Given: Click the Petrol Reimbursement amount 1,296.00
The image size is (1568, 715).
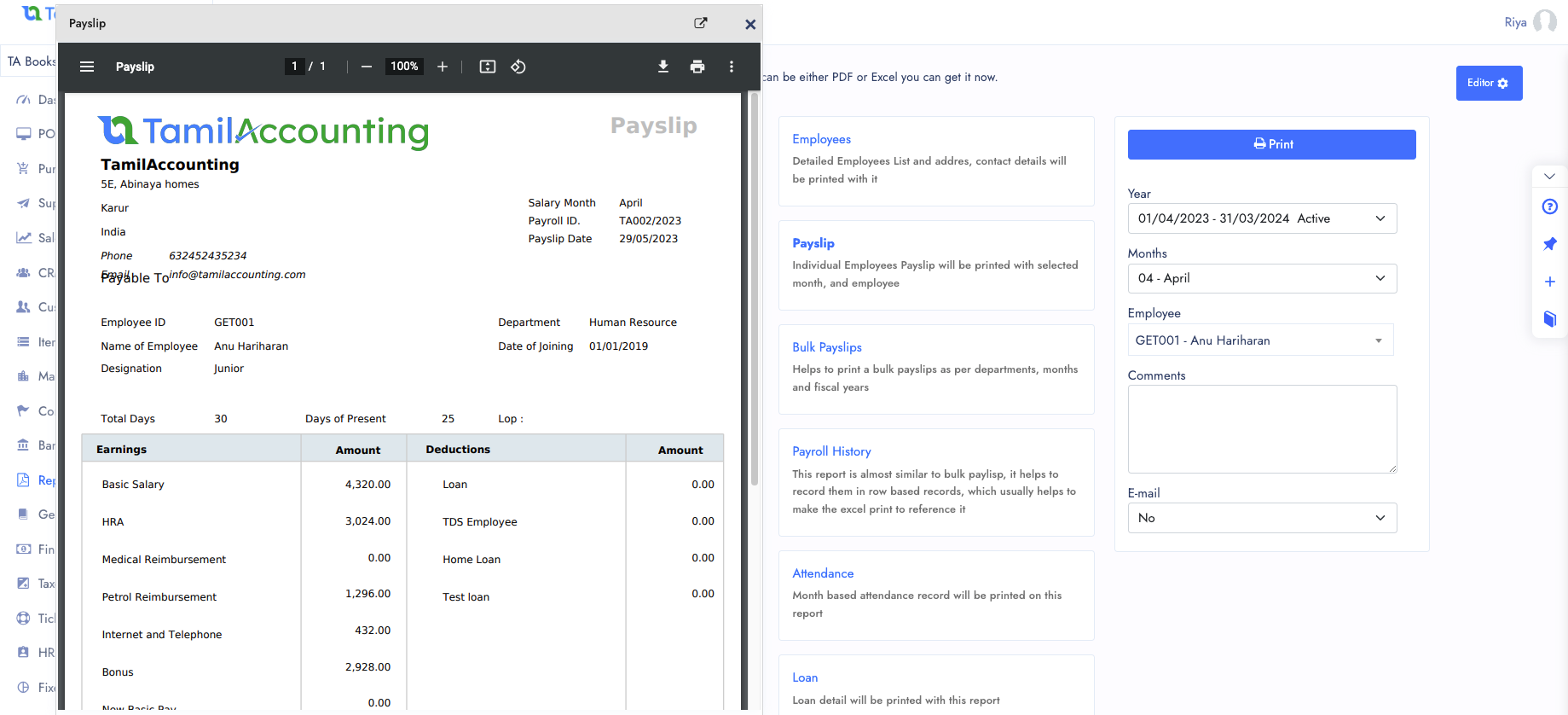Looking at the screenshot, I should [x=367, y=594].
